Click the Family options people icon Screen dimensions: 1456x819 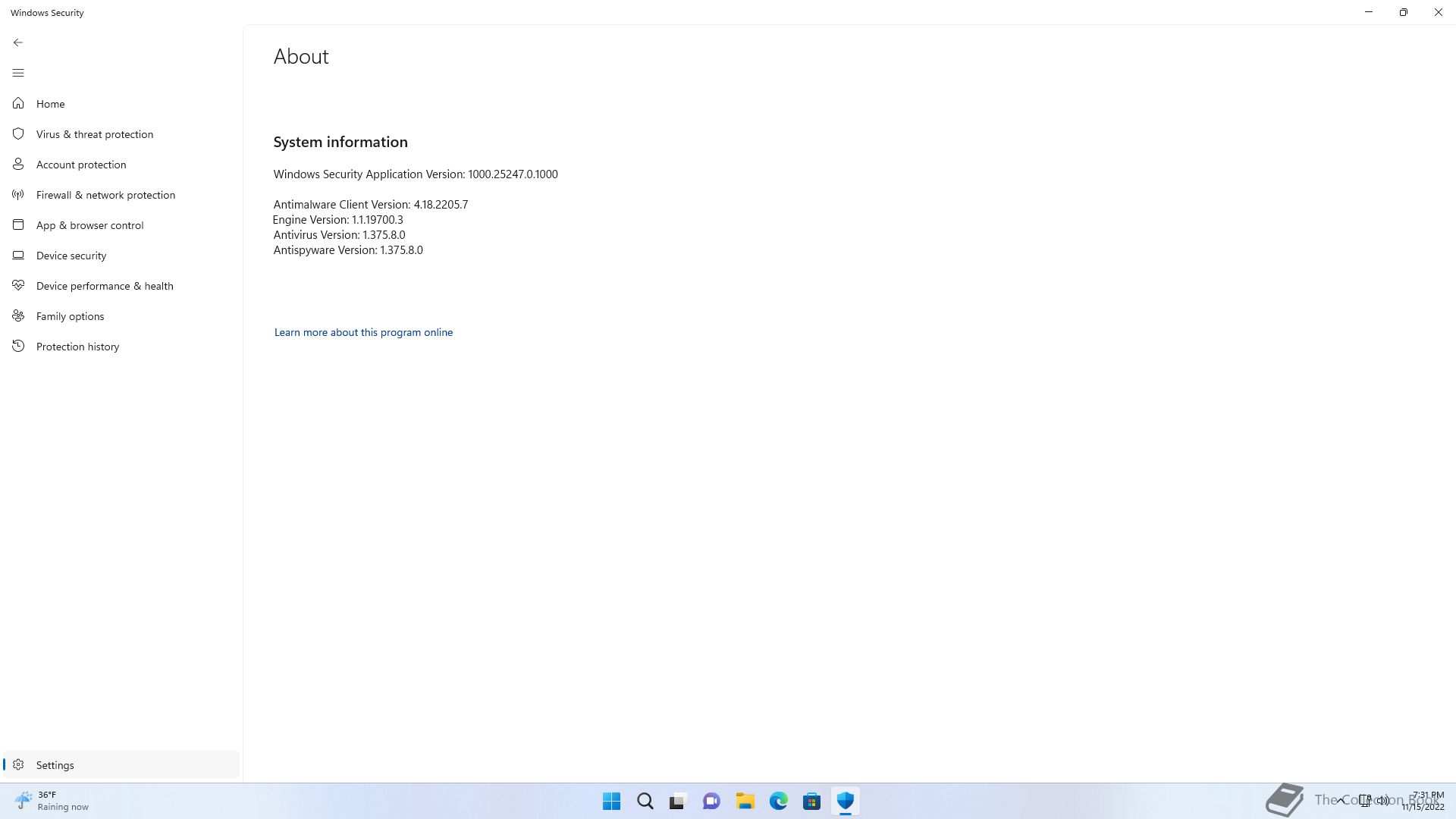(18, 315)
